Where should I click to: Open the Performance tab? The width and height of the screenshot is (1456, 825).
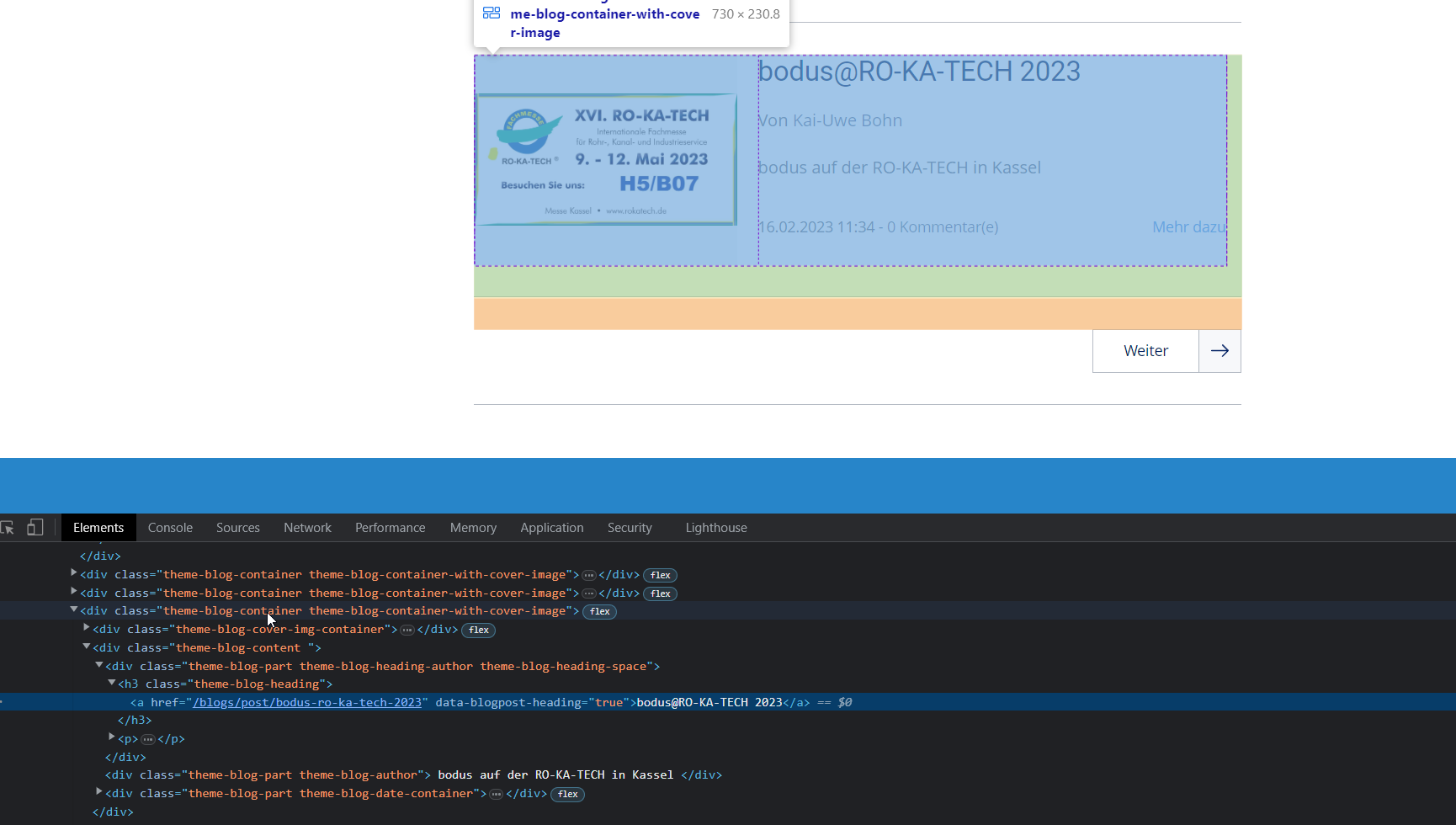pyautogui.click(x=391, y=528)
